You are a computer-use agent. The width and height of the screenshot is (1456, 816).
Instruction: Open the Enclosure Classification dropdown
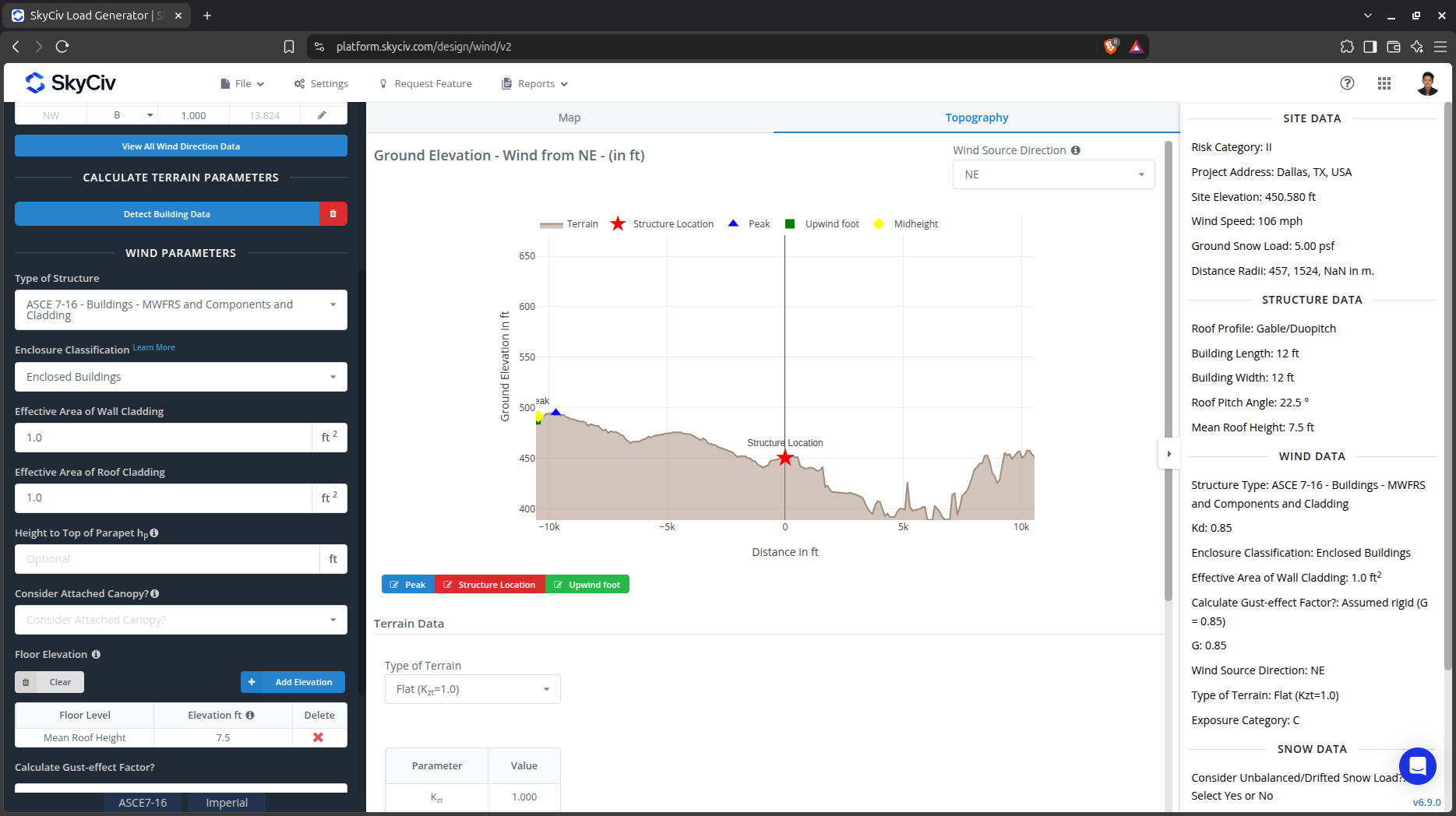[x=181, y=377]
